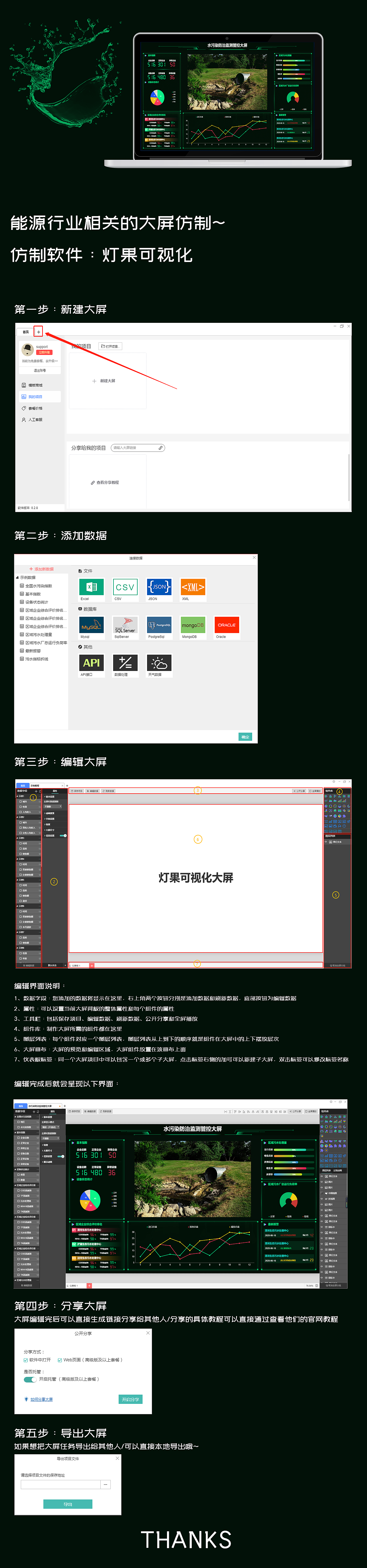This screenshot has height=1568, width=367.
Task: Select the 最新报警 dataset
Action: (31, 651)
